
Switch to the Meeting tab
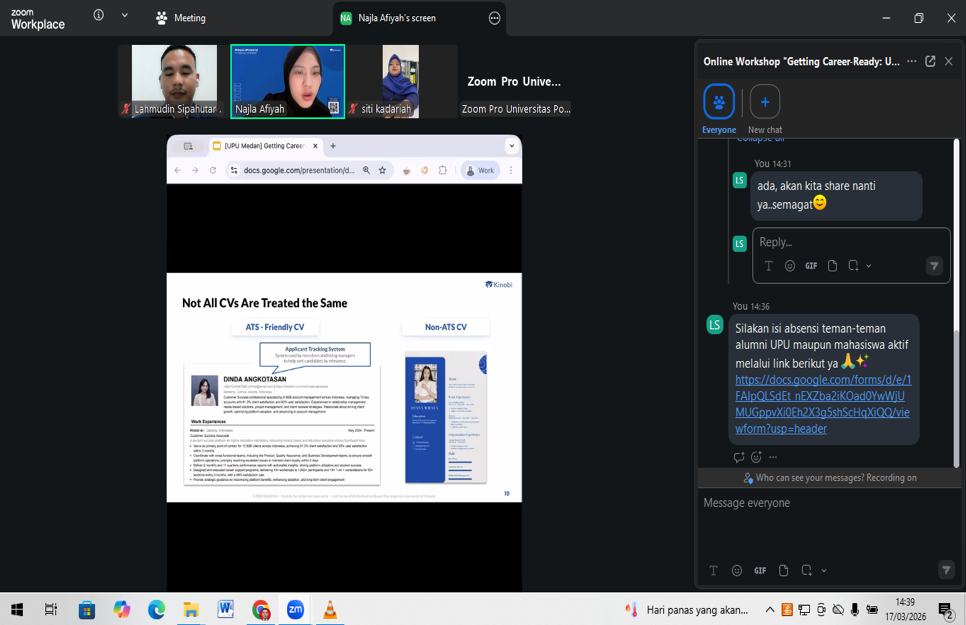[180, 18]
